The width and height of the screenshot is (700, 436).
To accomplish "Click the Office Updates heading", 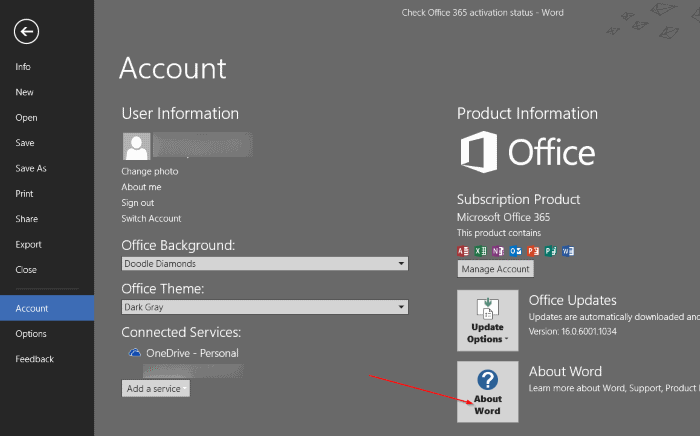I will pyautogui.click(x=572, y=300).
